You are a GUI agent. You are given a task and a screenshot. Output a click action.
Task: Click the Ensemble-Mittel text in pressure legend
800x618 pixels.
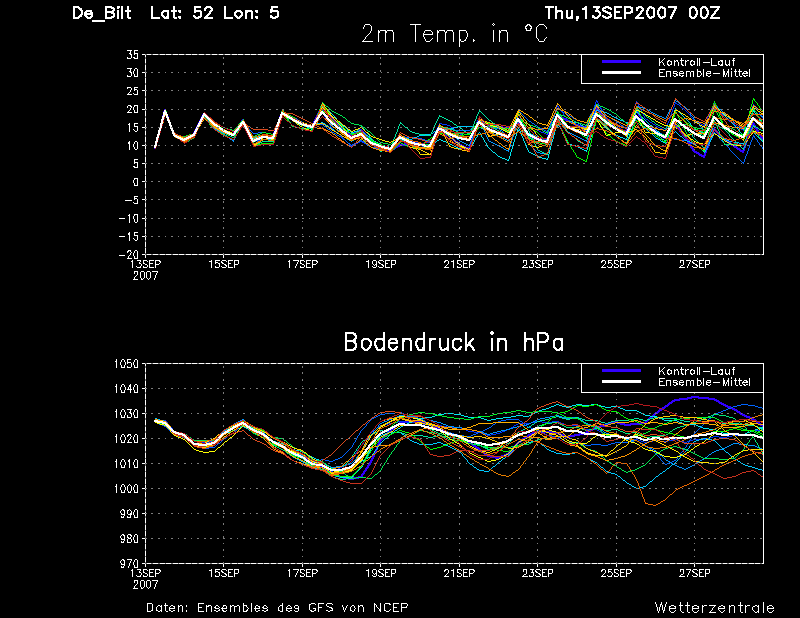pyautogui.click(x=704, y=382)
